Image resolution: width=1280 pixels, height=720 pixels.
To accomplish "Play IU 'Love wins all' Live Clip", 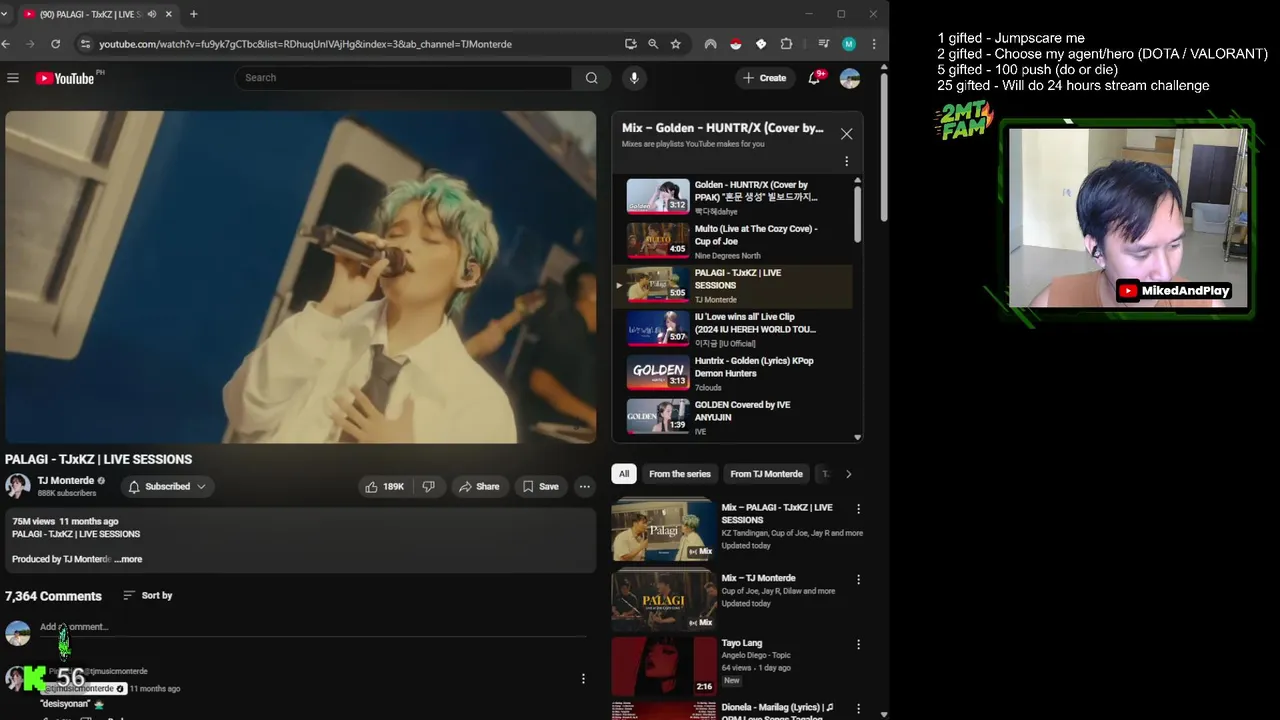I will click(x=738, y=329).
